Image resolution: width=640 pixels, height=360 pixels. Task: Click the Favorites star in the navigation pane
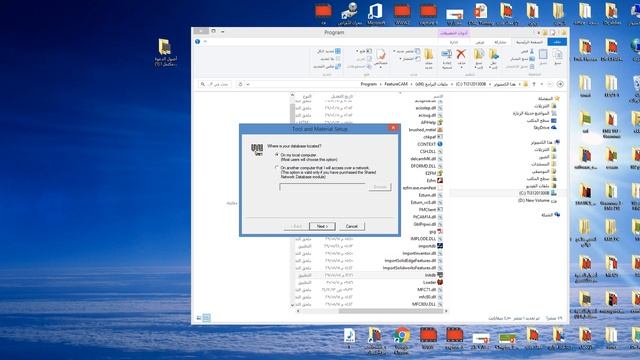click(557, 98)
